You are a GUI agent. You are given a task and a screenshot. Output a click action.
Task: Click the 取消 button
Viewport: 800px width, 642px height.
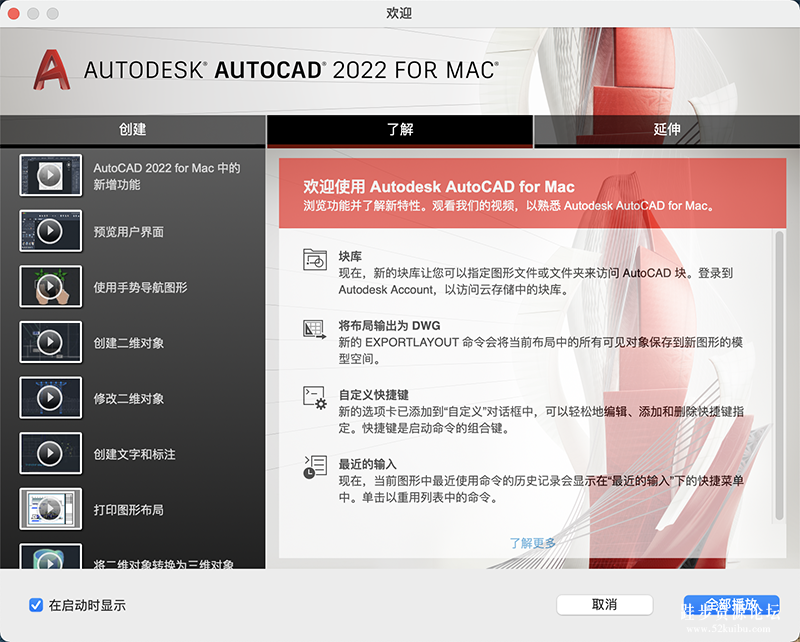click(605, 605)
